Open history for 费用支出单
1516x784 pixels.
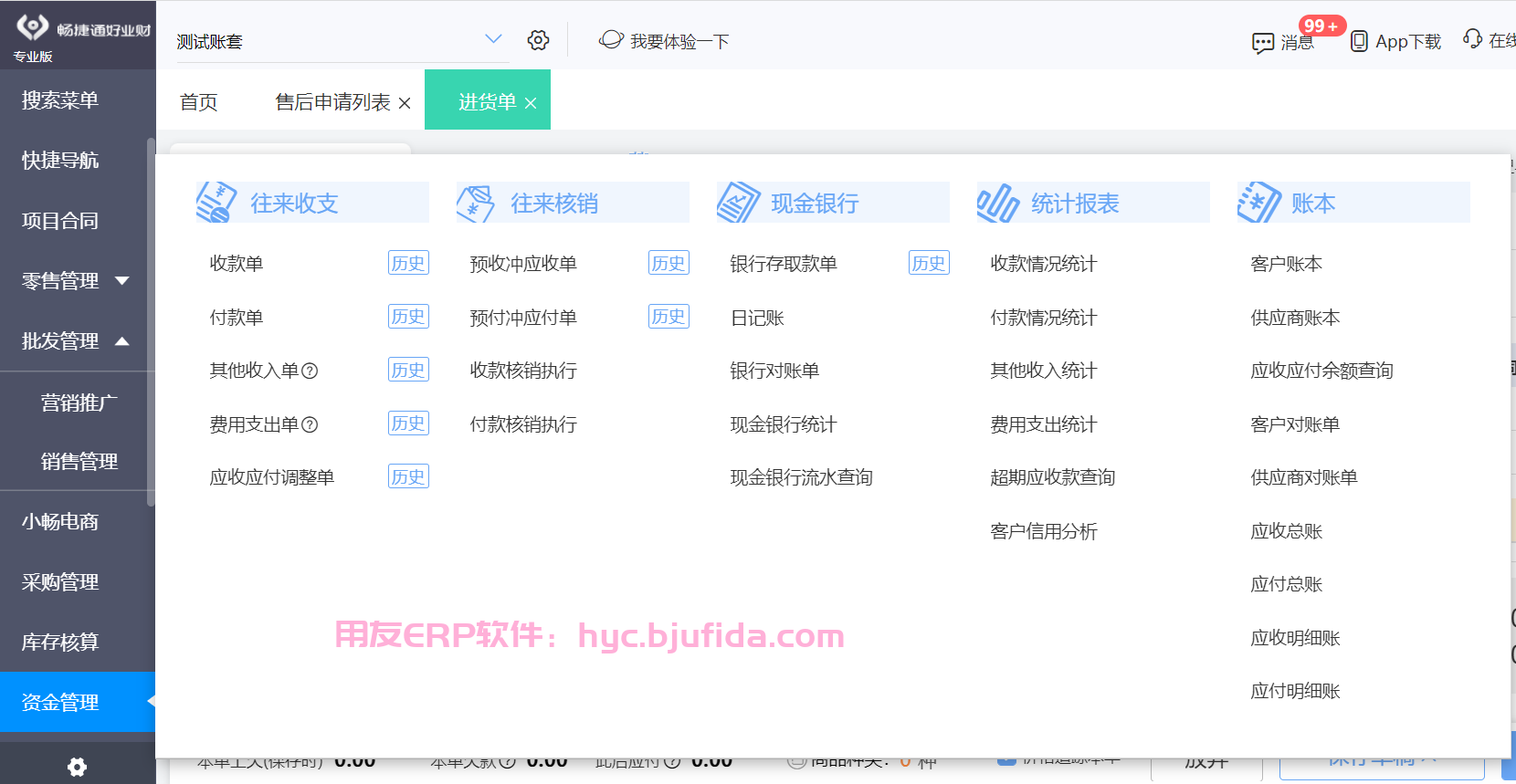[408, 423]
